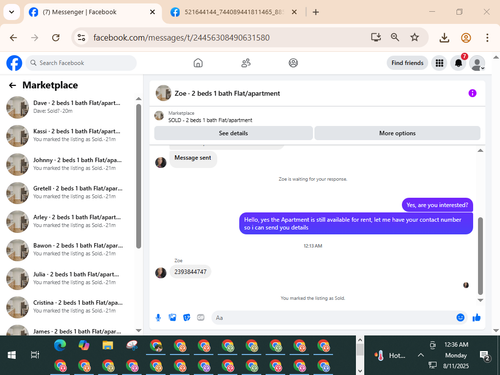Reload the page

[56, 38]
